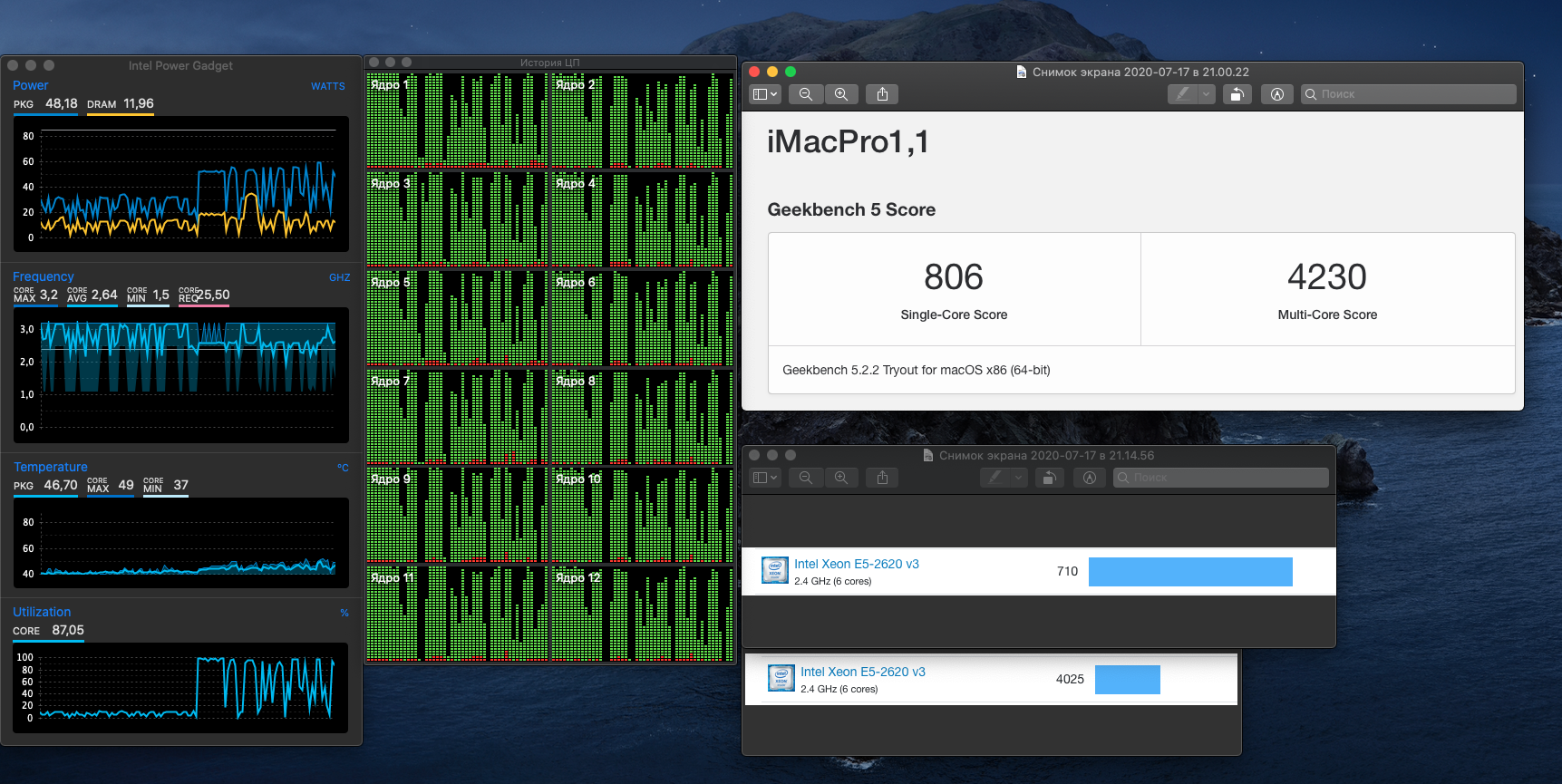This screenshot has height=784, width=1562.
Task: Click iMacPro1,1 model heading
Action: 848,142
